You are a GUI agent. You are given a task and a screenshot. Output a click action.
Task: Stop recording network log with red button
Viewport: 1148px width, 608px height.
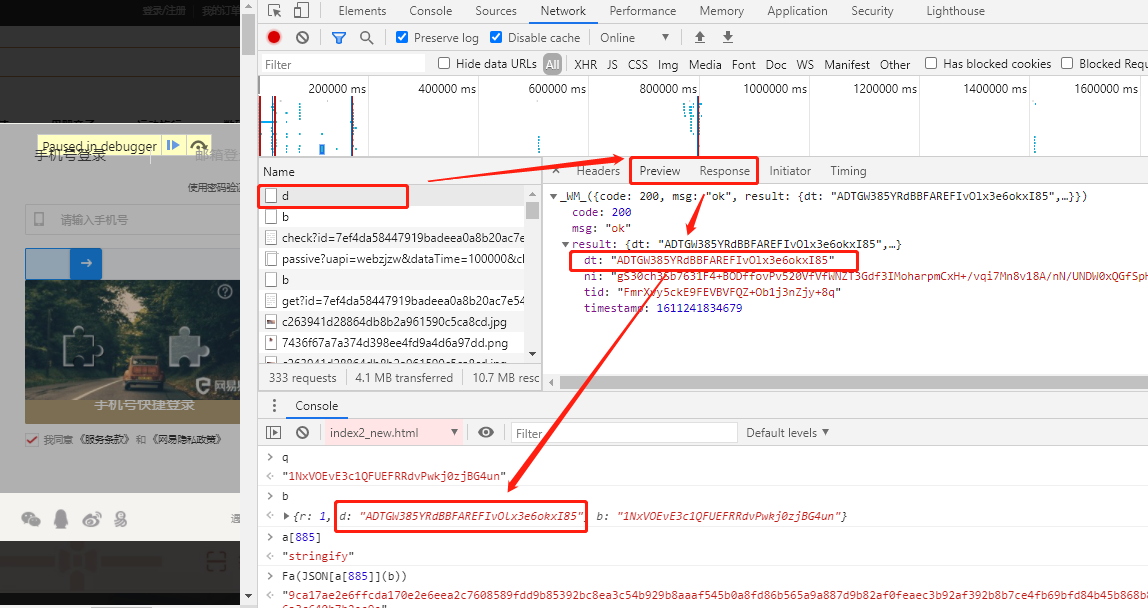coord(274,37)
